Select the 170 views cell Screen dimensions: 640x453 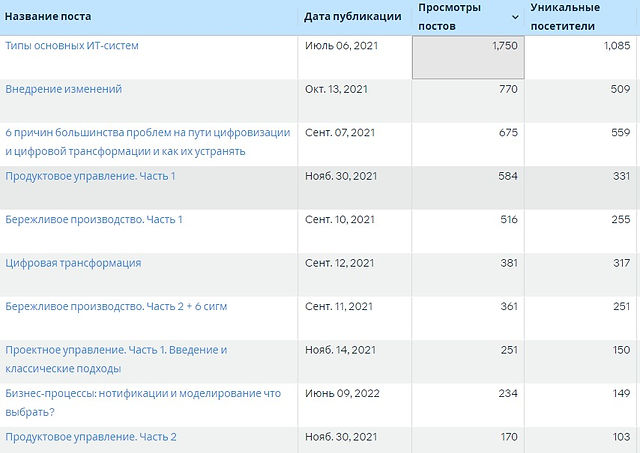468,440
